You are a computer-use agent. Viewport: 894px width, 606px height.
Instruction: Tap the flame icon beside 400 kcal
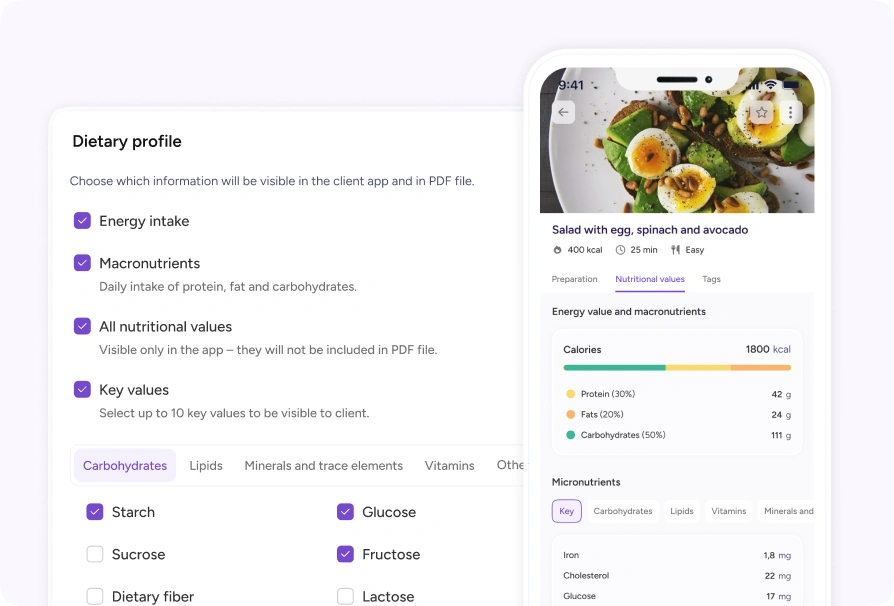click(x=557, y=250)
